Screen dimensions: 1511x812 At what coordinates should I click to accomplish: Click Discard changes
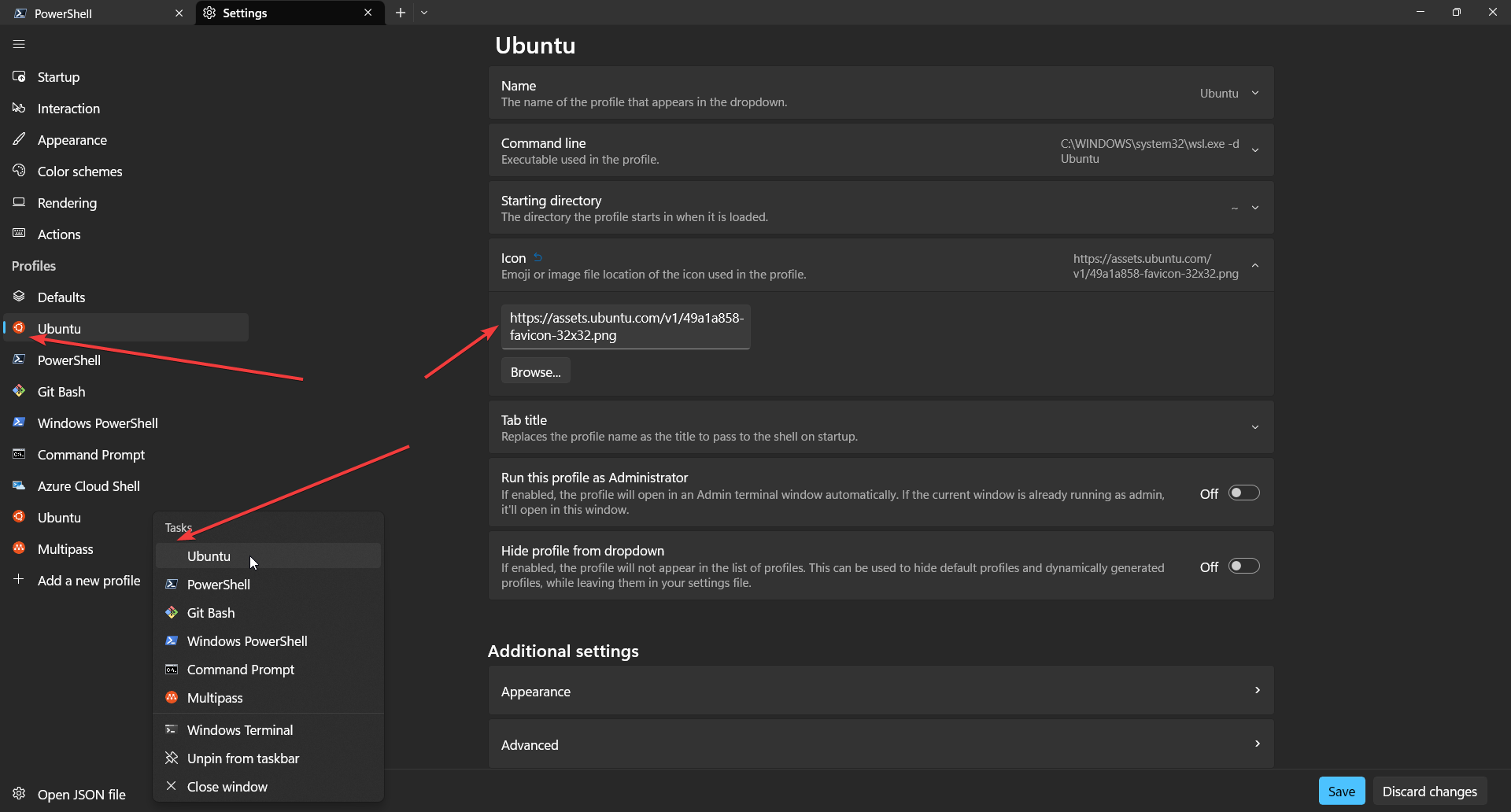tap(1429, 791)
